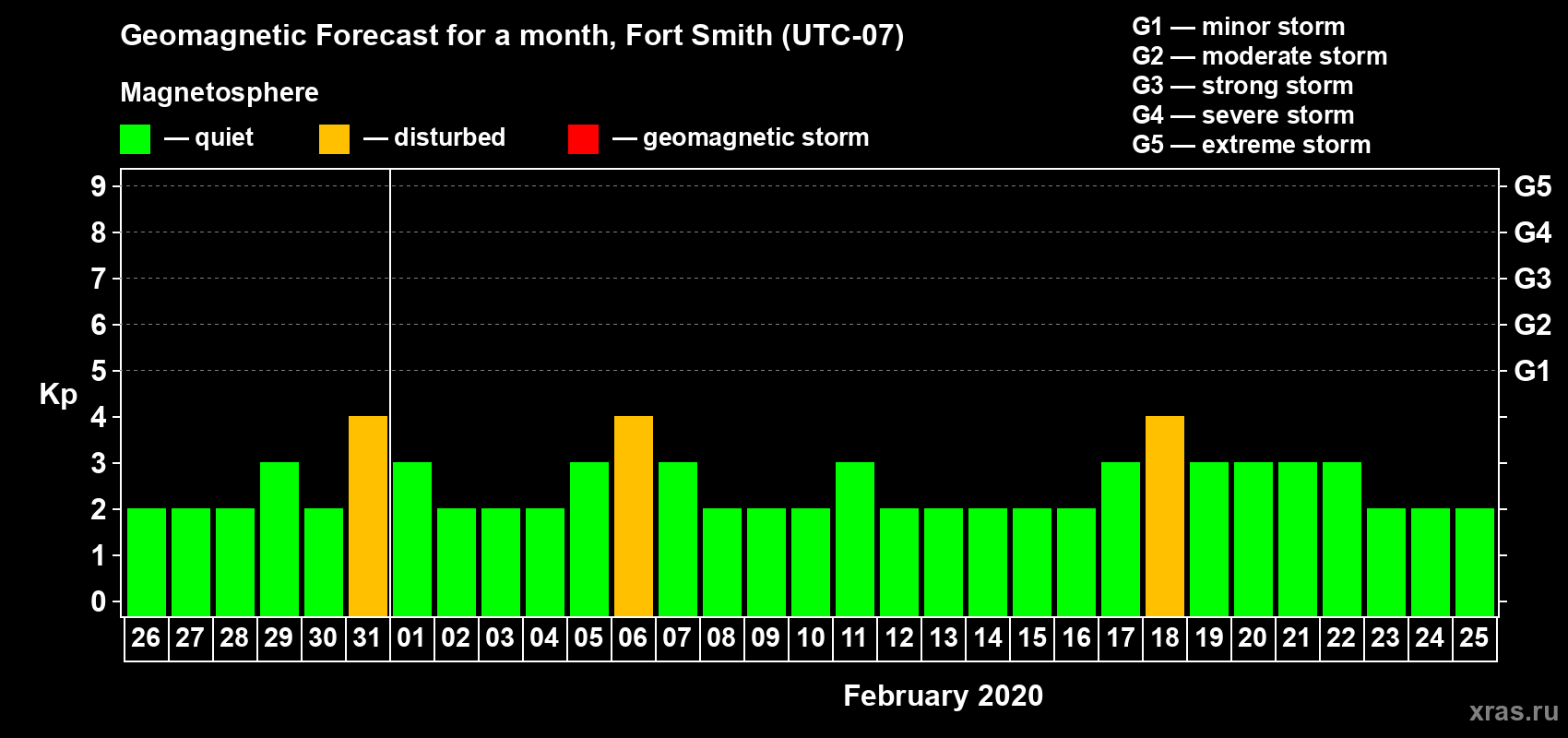1568x738 pixels.
Task: Click the G1 label on right axis
Action: [x=1532, y=371]
